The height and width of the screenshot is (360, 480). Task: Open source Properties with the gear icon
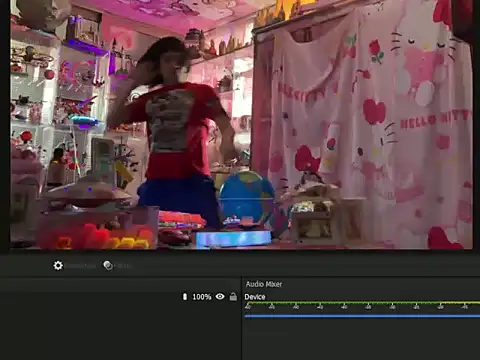coord(58,266)
